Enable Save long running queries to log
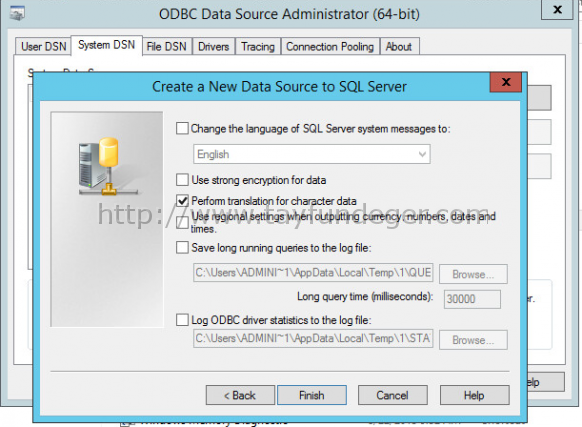The width and height of the screenshot is (582, 427). tap(182, 247)
